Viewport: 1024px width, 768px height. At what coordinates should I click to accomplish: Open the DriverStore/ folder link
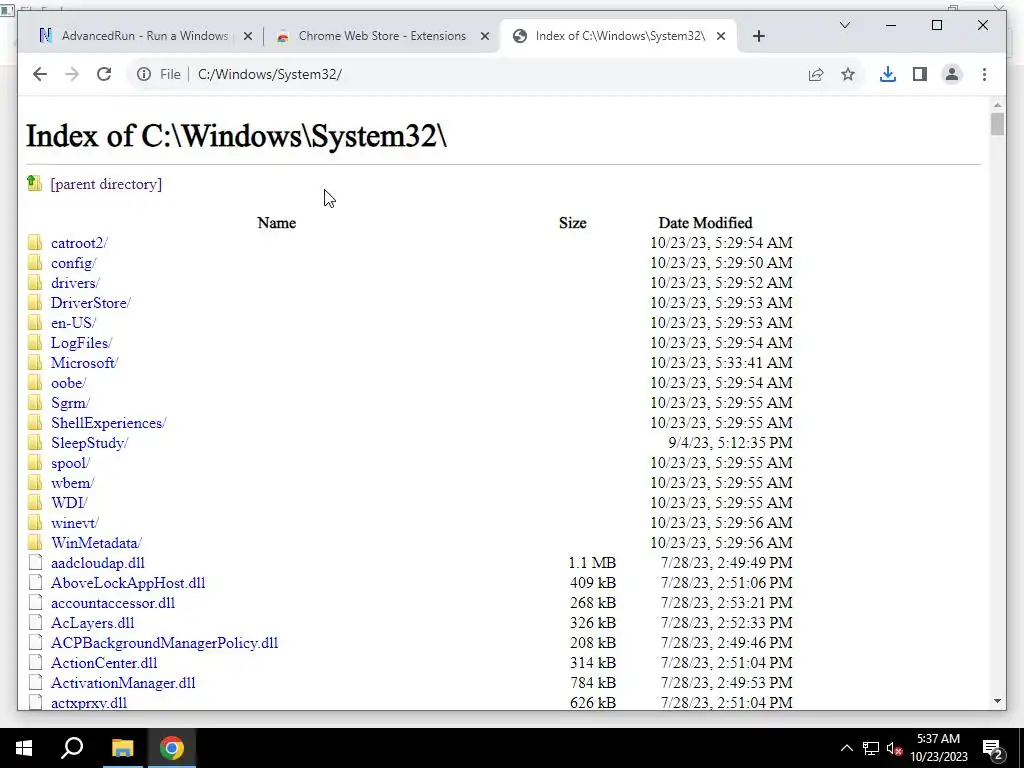[91, 303]
